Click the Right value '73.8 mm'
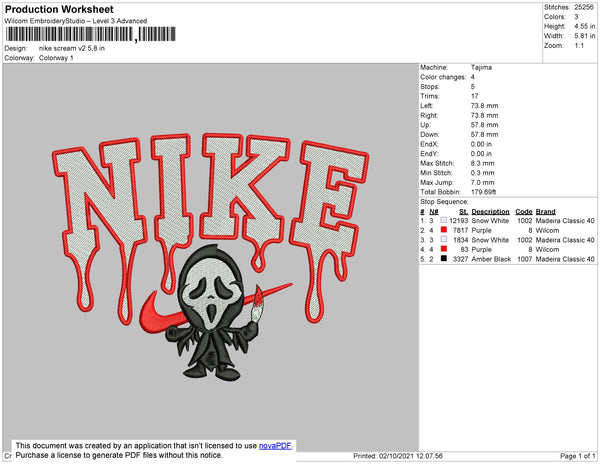The height and width of the screenshot is (464, 600). [x=484, y=115]
